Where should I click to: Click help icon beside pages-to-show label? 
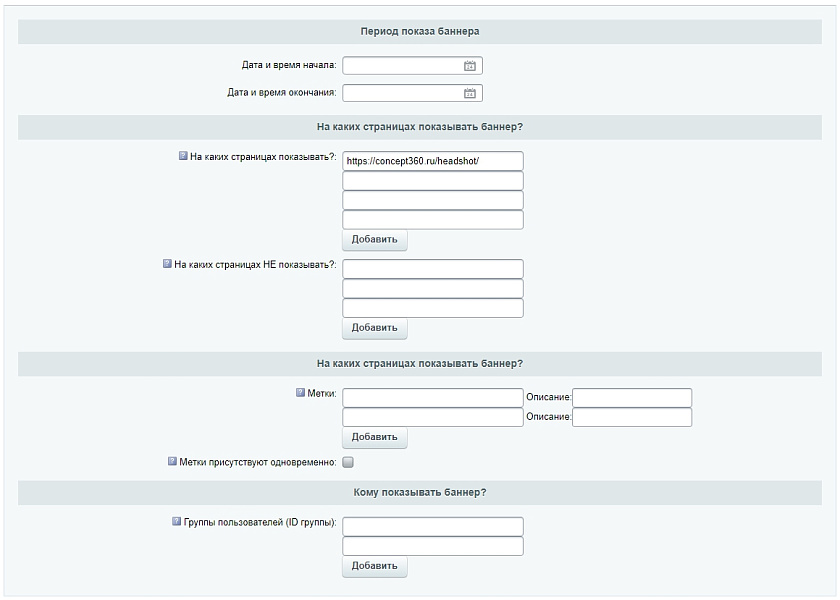[183, 156]
